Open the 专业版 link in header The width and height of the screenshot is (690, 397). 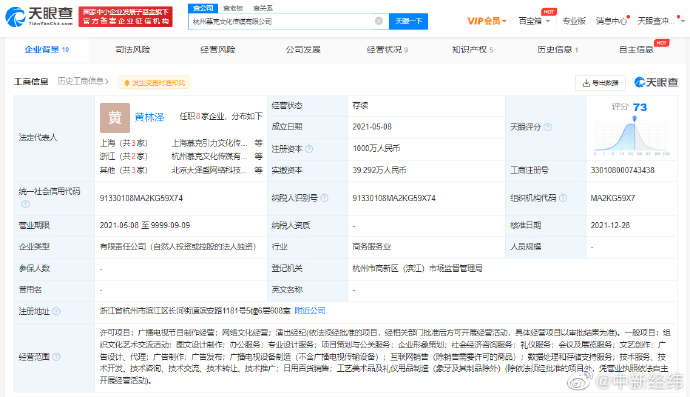[x=574, y=21]
